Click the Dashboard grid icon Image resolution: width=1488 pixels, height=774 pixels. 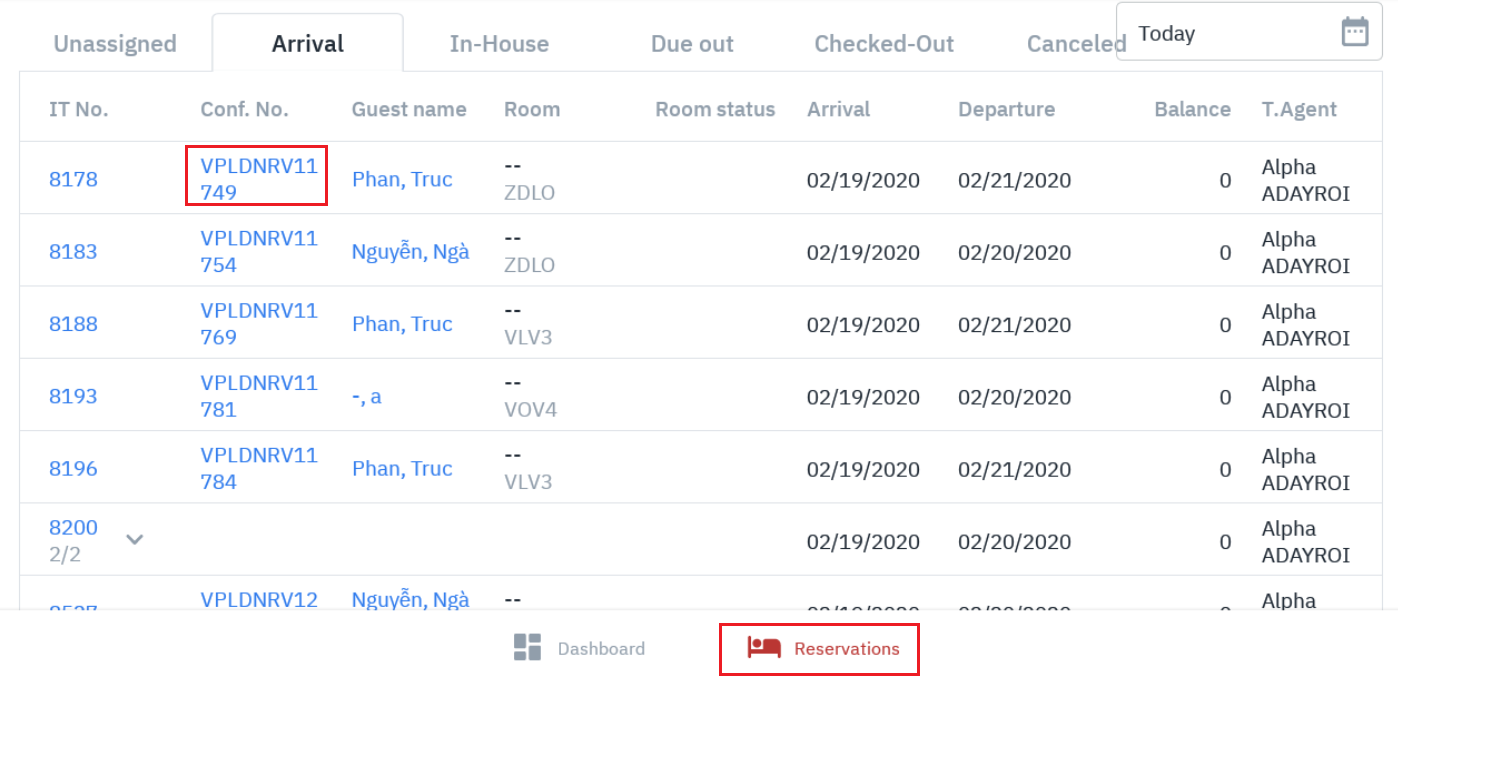coord(527,648)
